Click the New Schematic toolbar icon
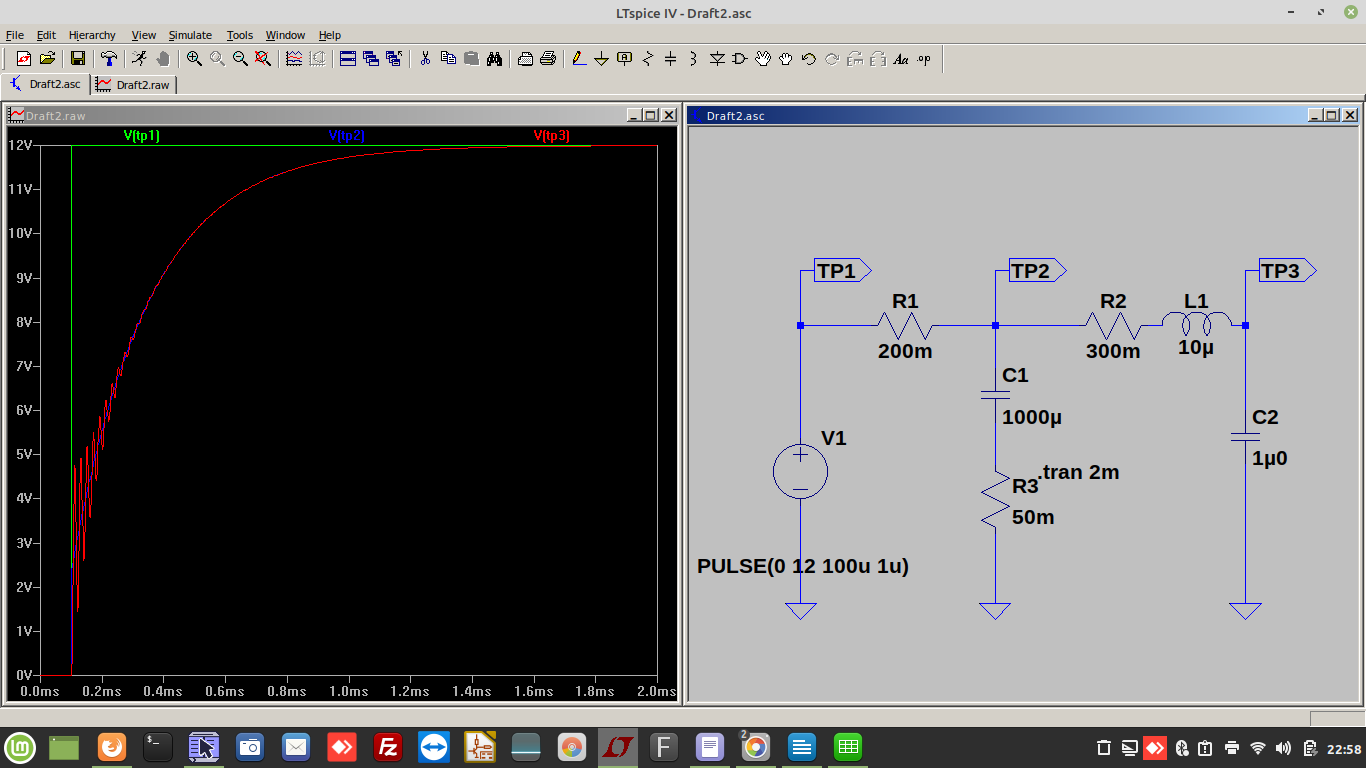The image size is (1366, 768). (x=24, y=59)
